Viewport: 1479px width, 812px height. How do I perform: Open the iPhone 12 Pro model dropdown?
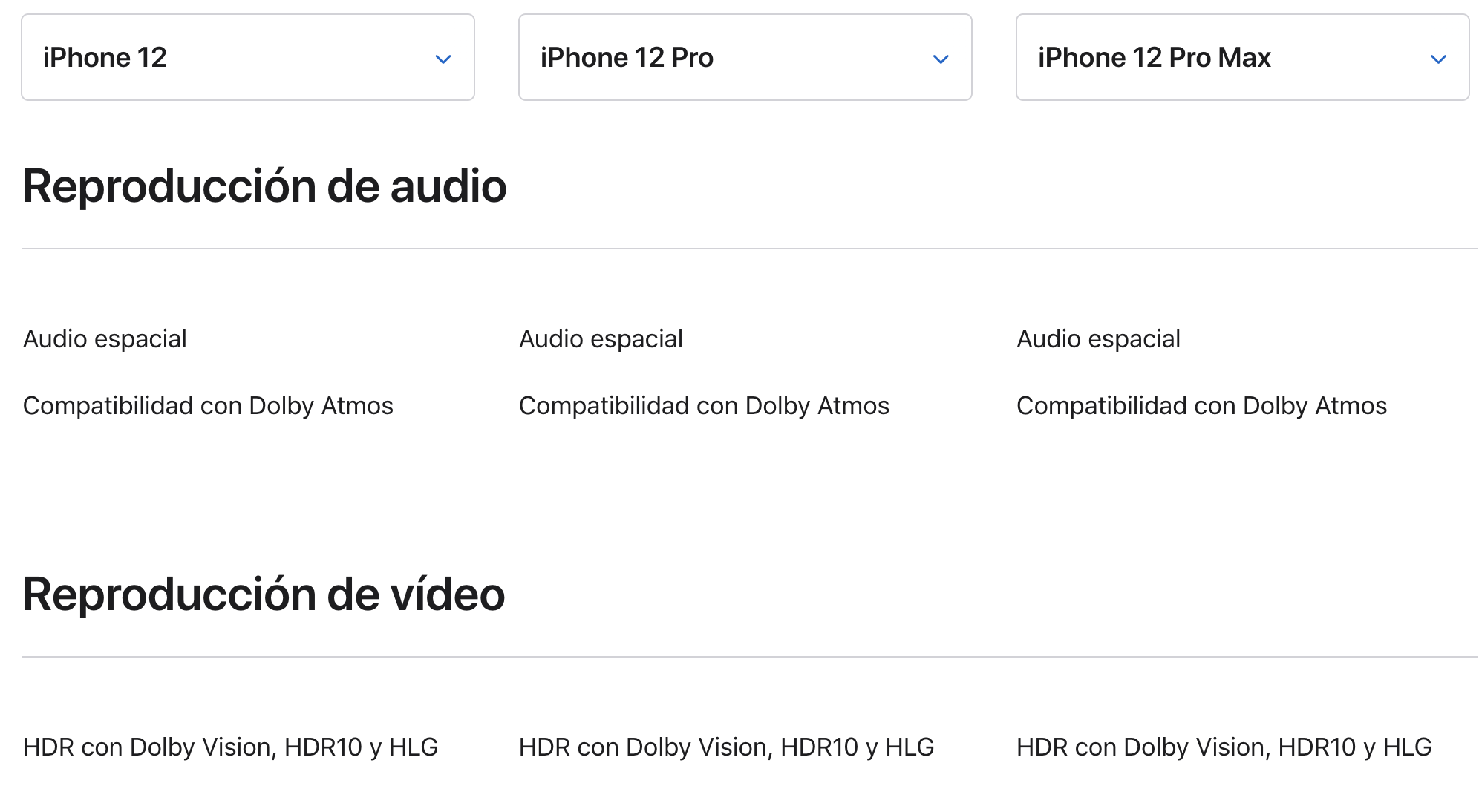click(x=745, y=57)
